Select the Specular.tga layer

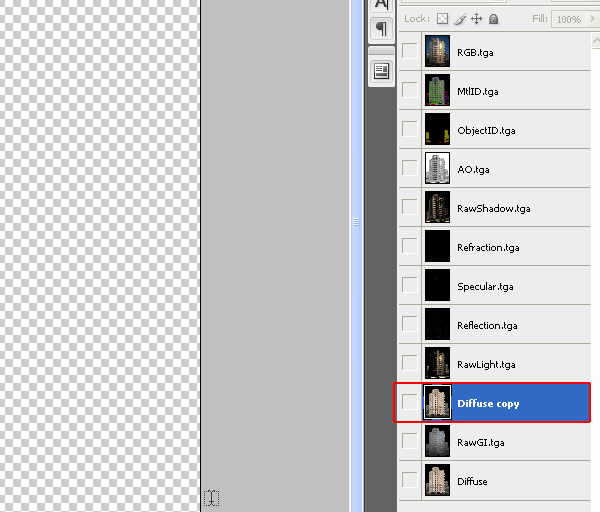485,286
